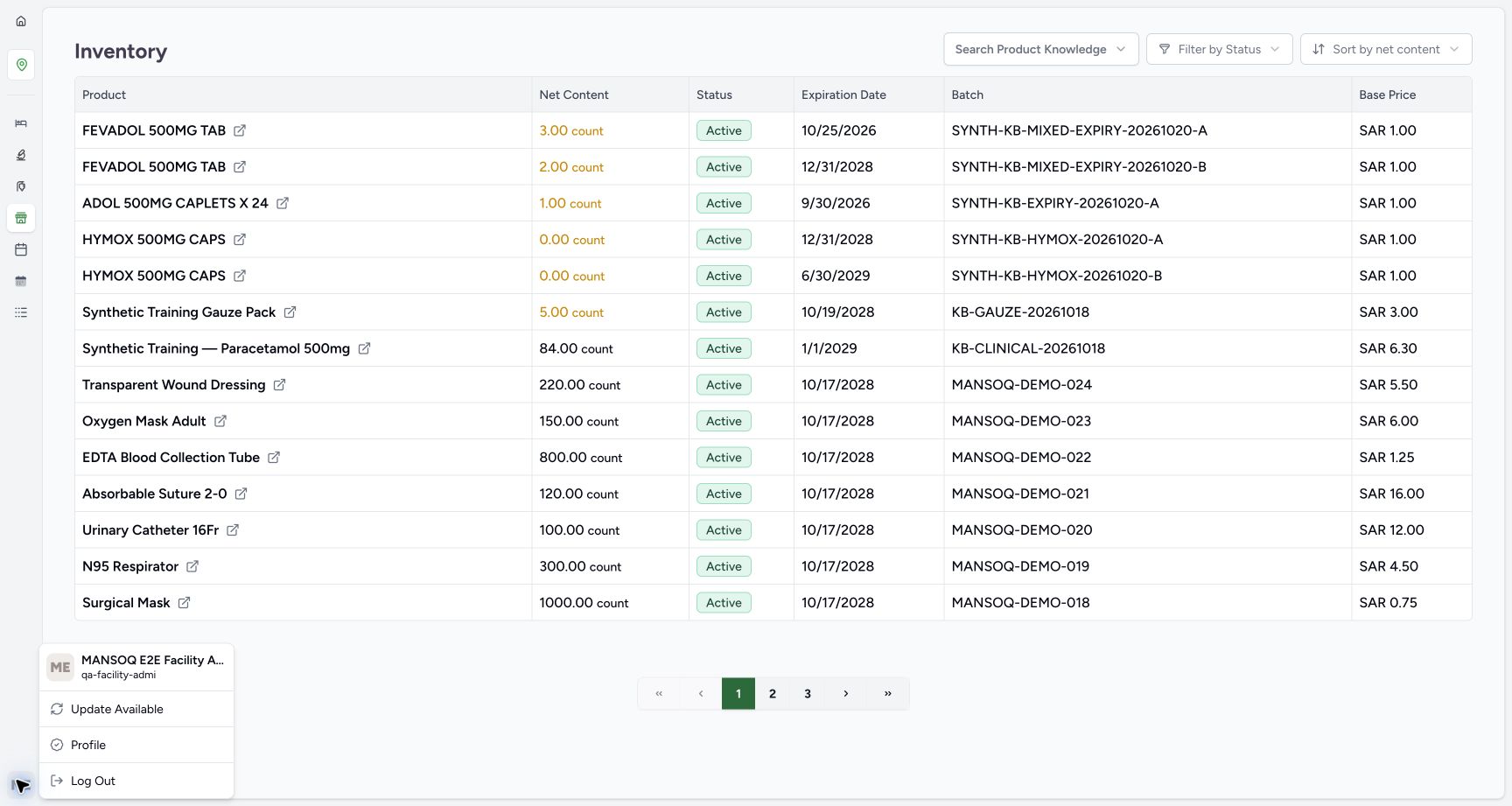
Task: Open external link for Oxygen Mask Adult
Action: pos(220,421)
